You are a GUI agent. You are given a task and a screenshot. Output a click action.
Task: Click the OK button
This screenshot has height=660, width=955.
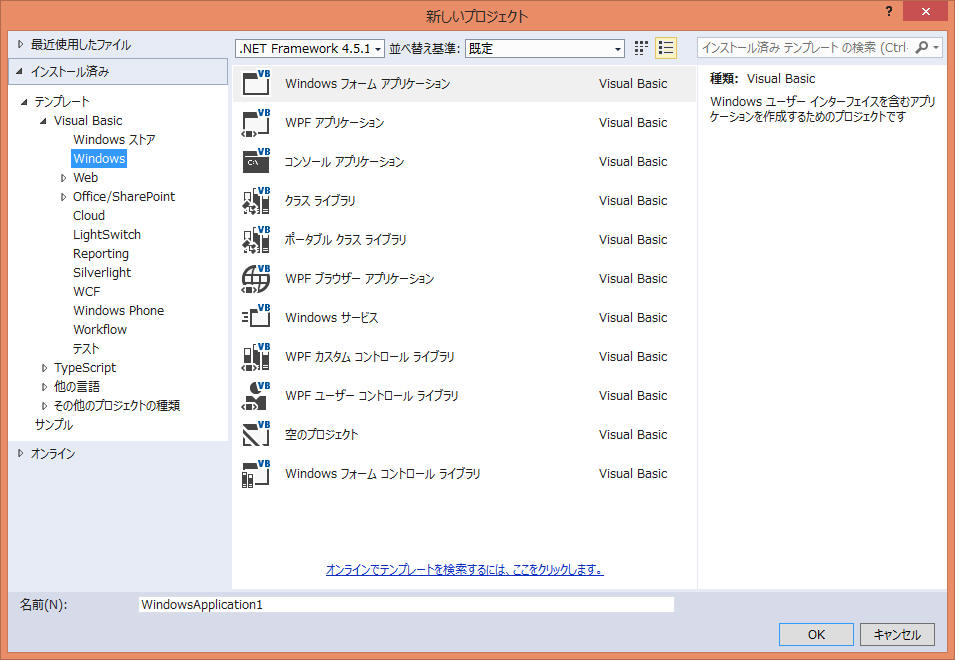tap(816, 634)
